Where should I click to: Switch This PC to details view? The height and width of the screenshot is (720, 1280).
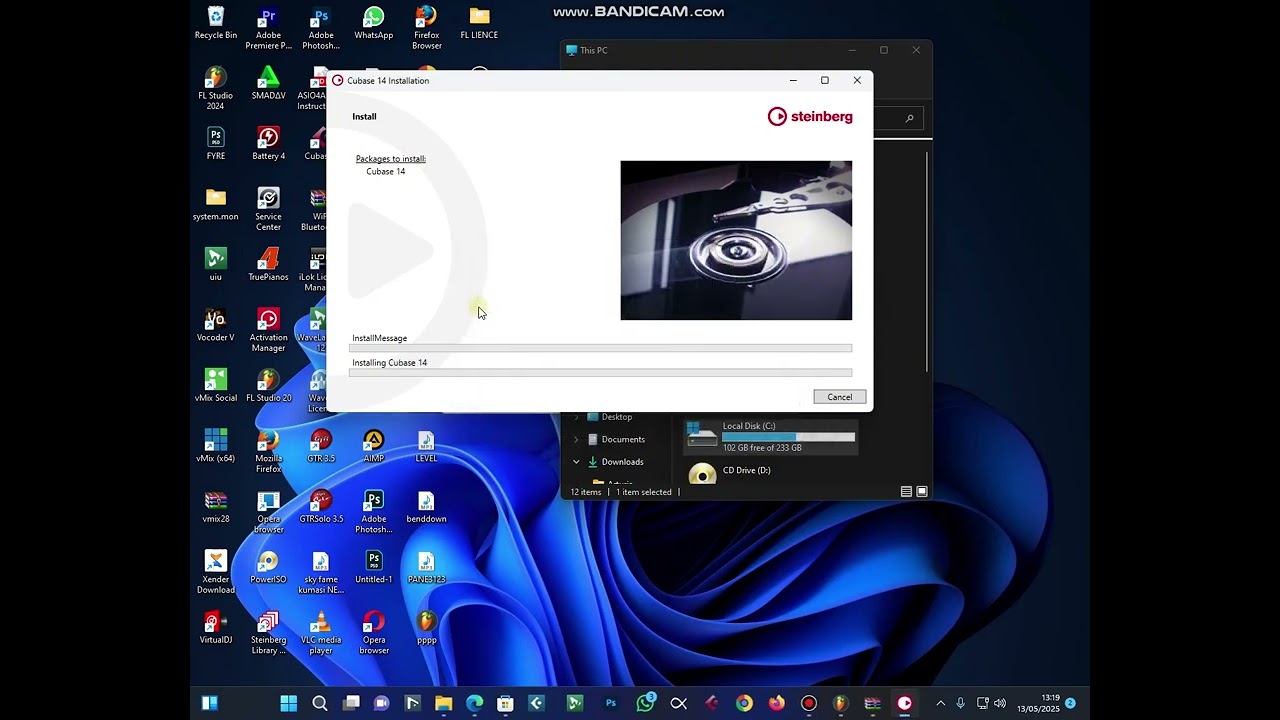tap(906, 492)
